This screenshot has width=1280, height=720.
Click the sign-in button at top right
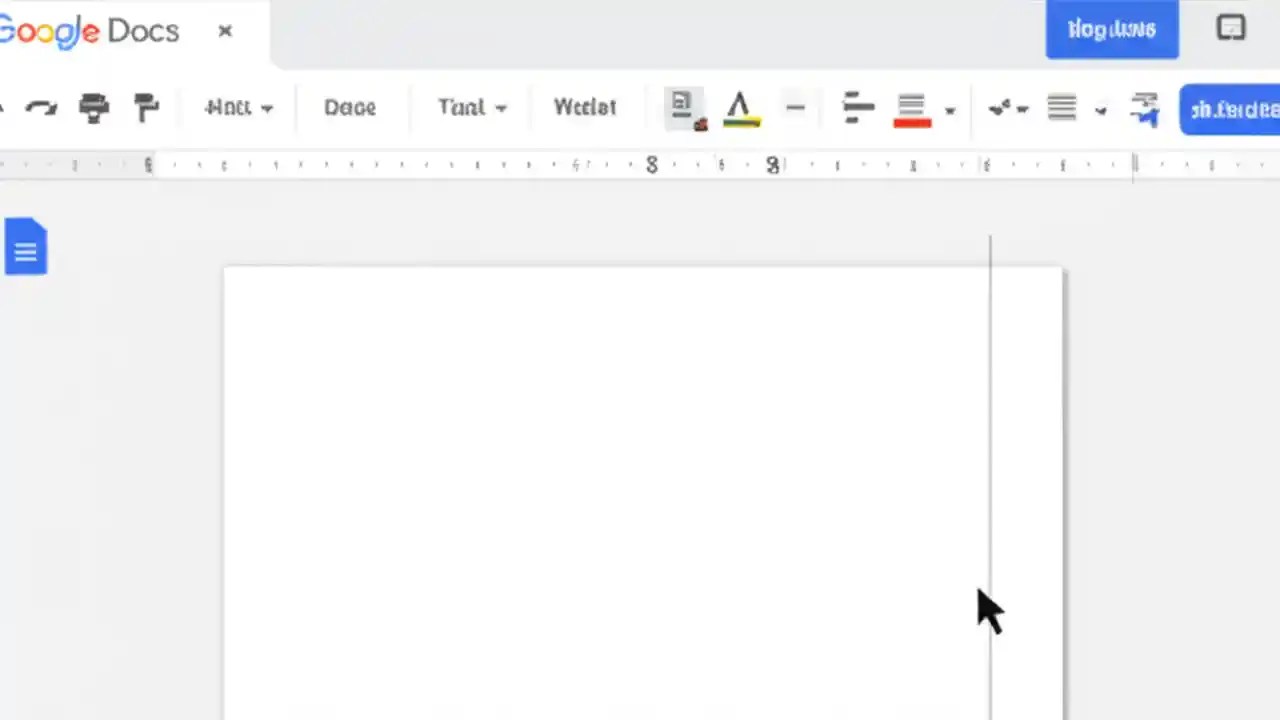coord(1112,29)
